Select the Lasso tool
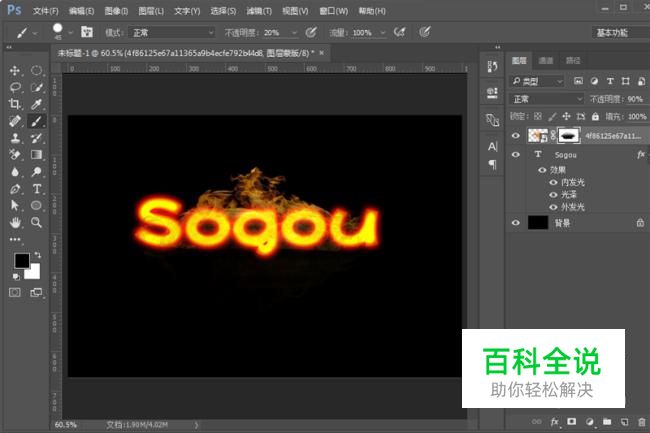Image resolution: width=650 pixels, height=433 pixels. point(15,87)
